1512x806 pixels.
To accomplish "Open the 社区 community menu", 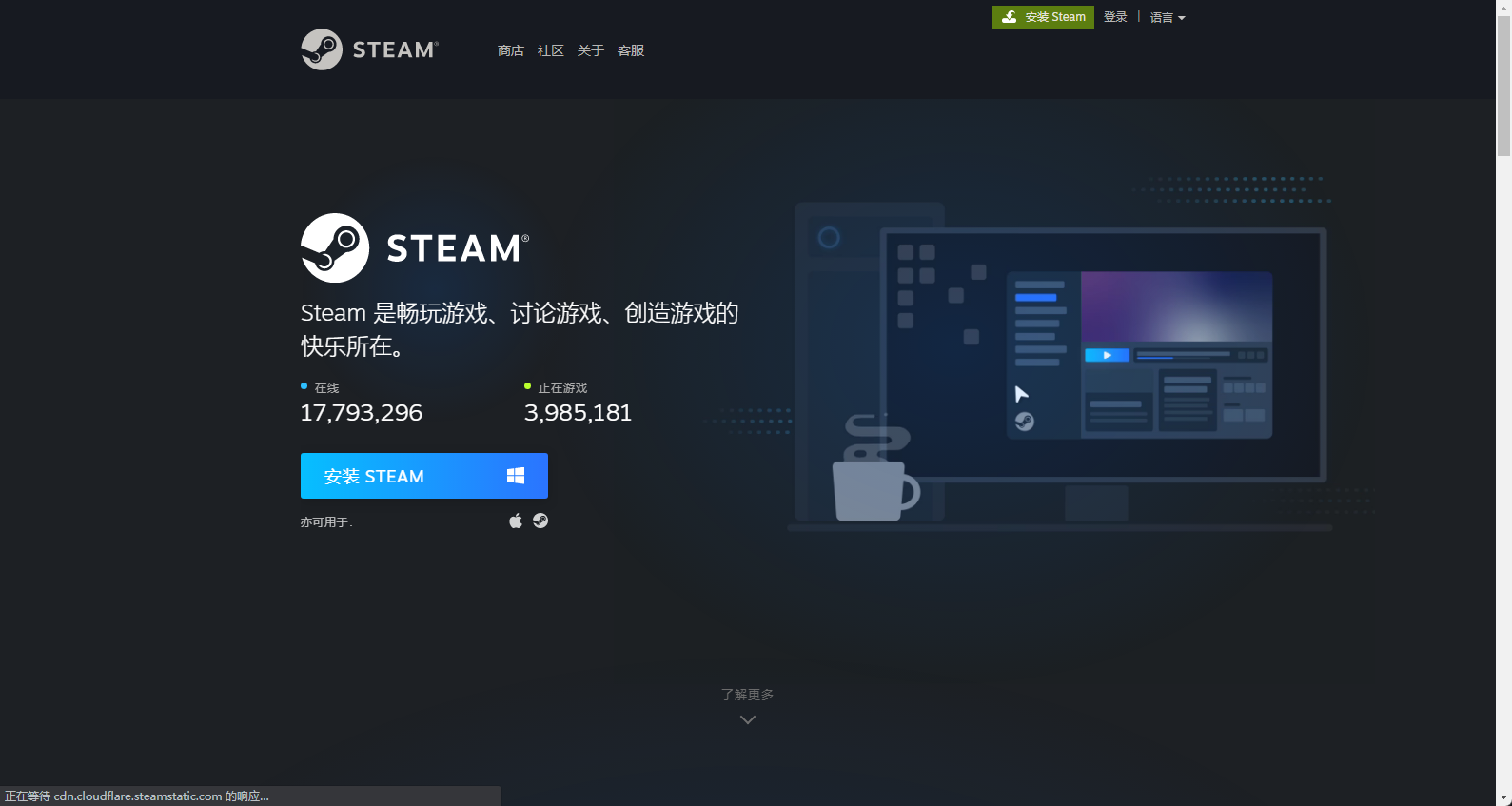I will pyautogui.click(x=551, y=50).
